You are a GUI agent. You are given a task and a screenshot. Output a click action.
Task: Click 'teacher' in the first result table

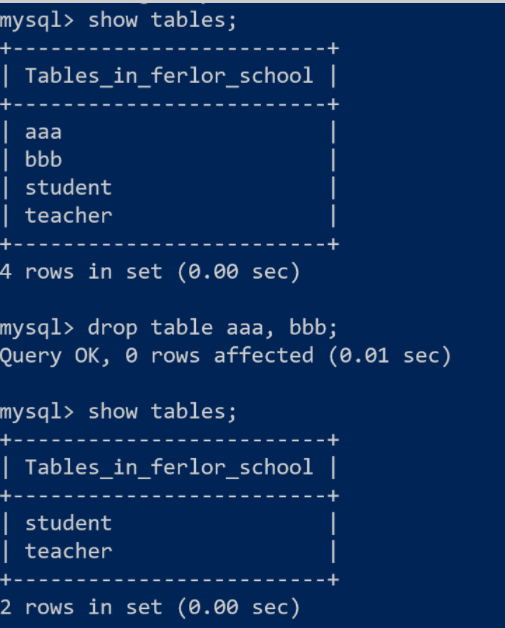click(68, 216)
